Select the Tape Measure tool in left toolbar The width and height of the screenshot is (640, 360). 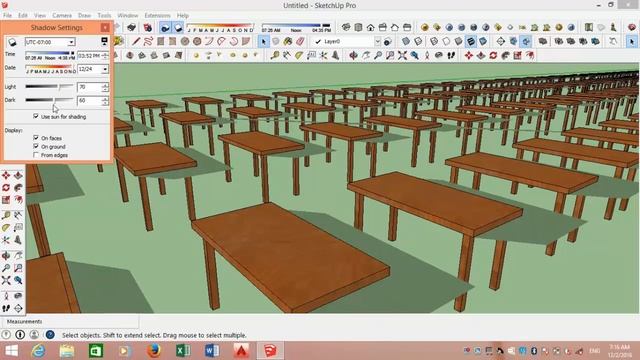(x=6, y=215)
